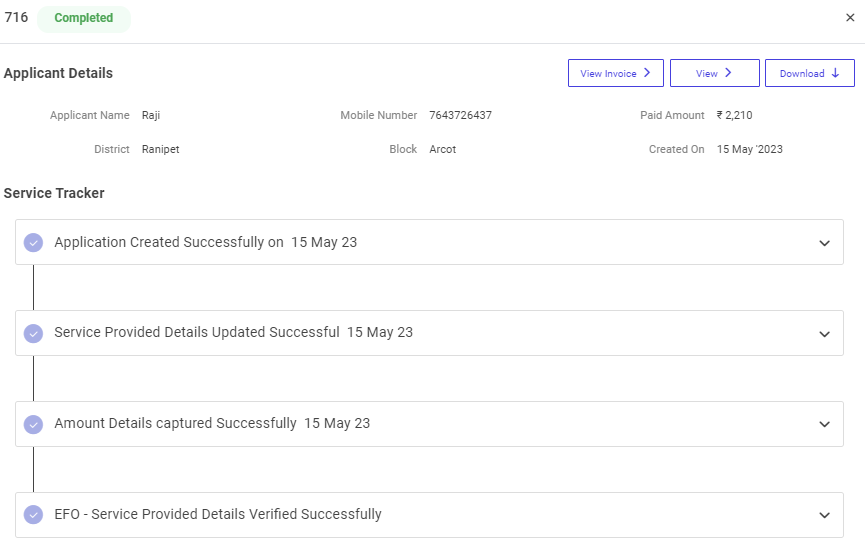Click check icon beside EFO Service Provided Details
Viewport: 865px width, 539px height.
[33, 515]
